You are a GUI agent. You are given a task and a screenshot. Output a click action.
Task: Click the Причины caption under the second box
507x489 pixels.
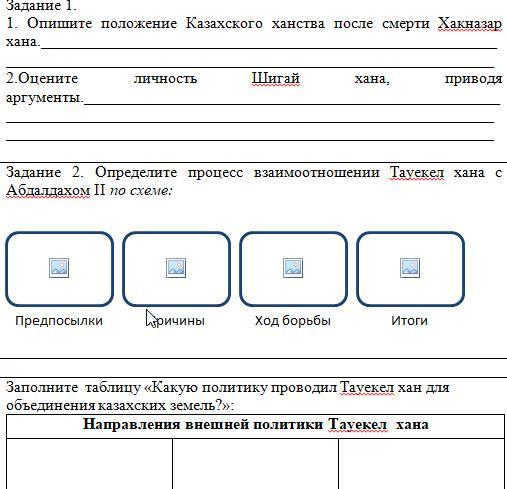[x=176, y=321]
